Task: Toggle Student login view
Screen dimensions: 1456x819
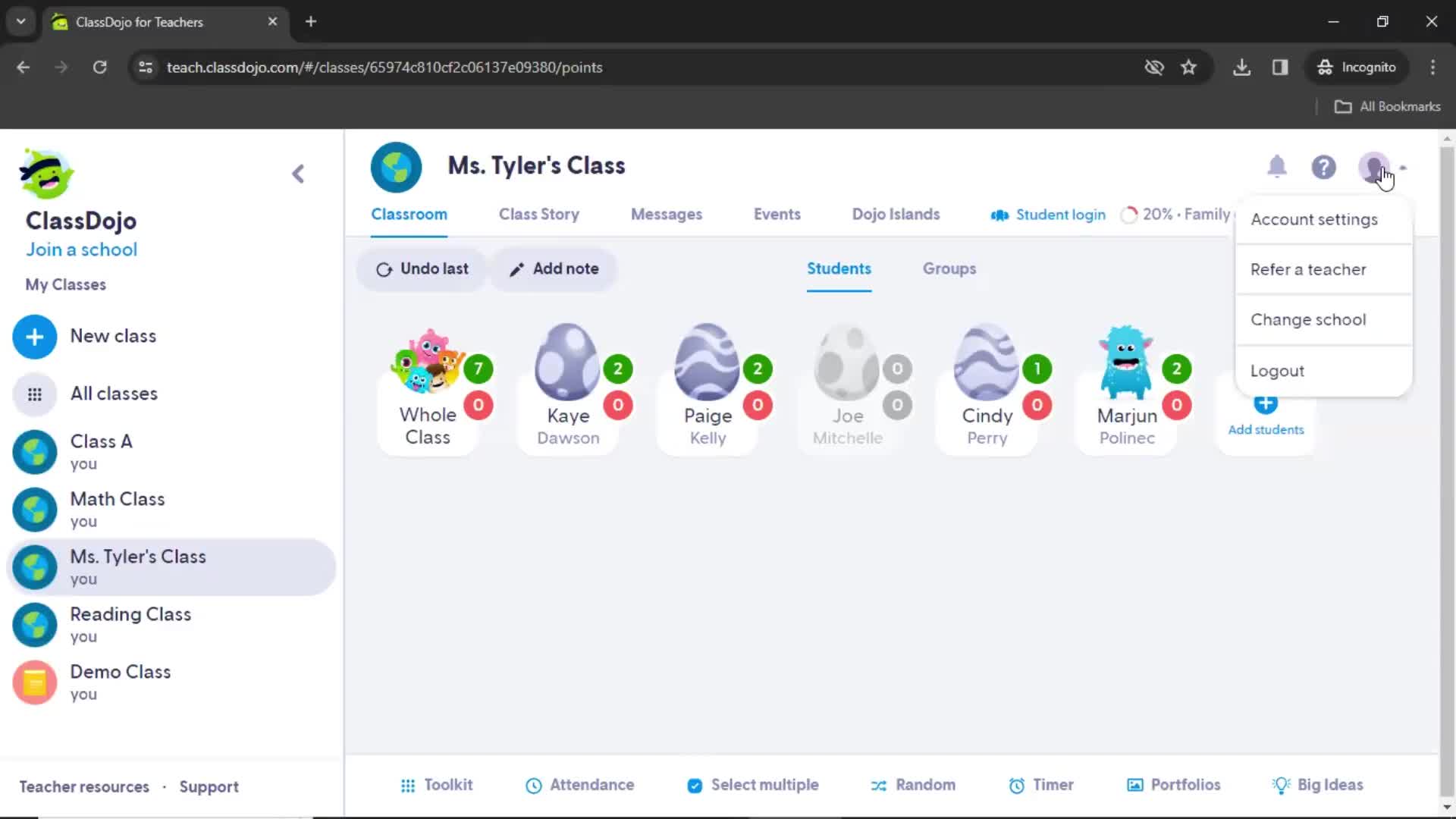Action: click(x=1048, y=214)
